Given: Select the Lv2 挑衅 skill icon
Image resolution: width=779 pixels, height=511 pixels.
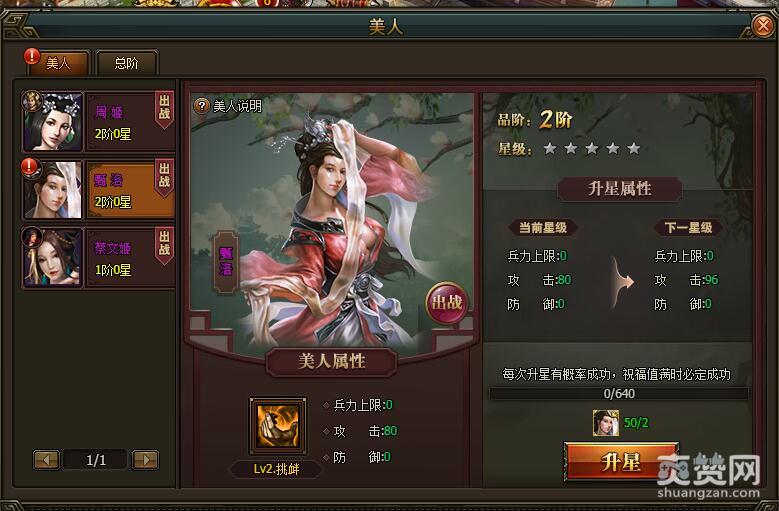Looking at the screenshot, I should point(278,426).
